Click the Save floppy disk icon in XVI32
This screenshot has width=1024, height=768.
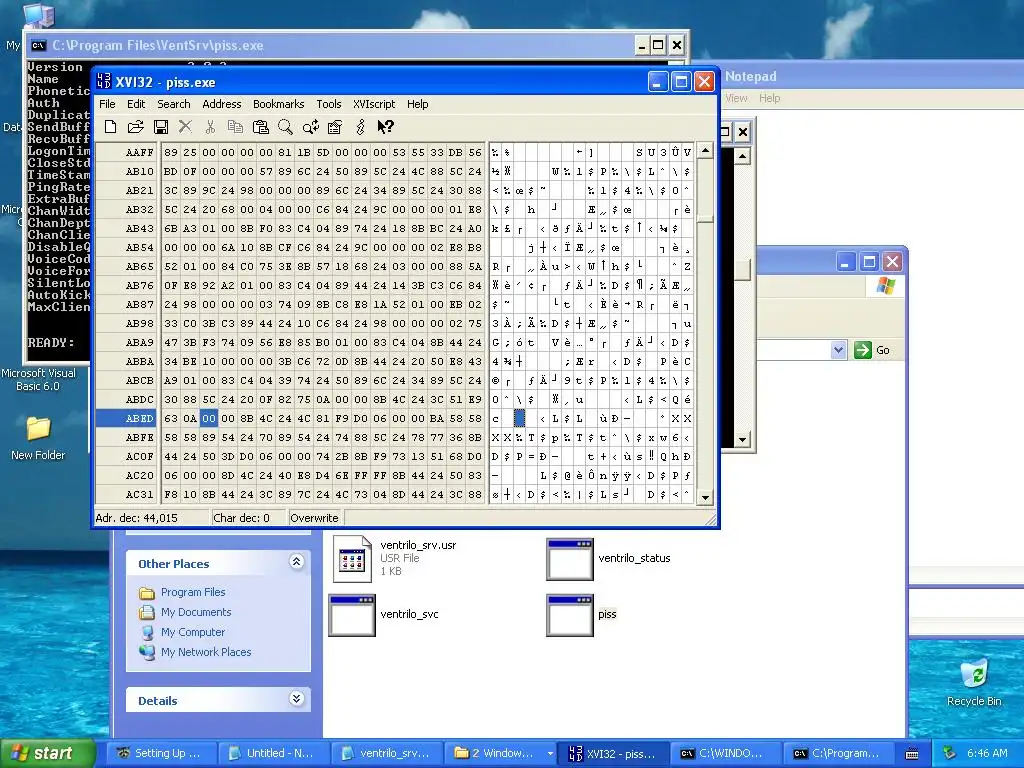(x=161, y=127)
